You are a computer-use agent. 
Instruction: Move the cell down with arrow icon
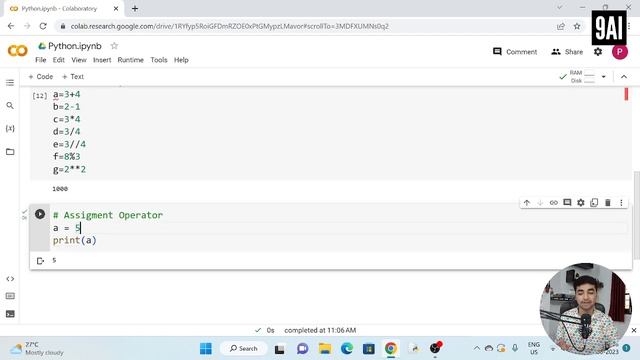[x=540, y=202]
